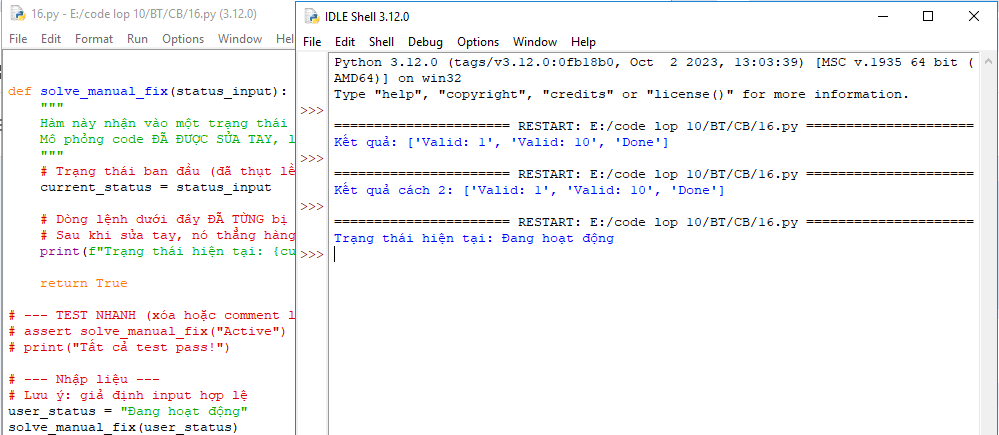Open the Format menu in the editor
Screen dimensions: 999x435
point(94,39)
